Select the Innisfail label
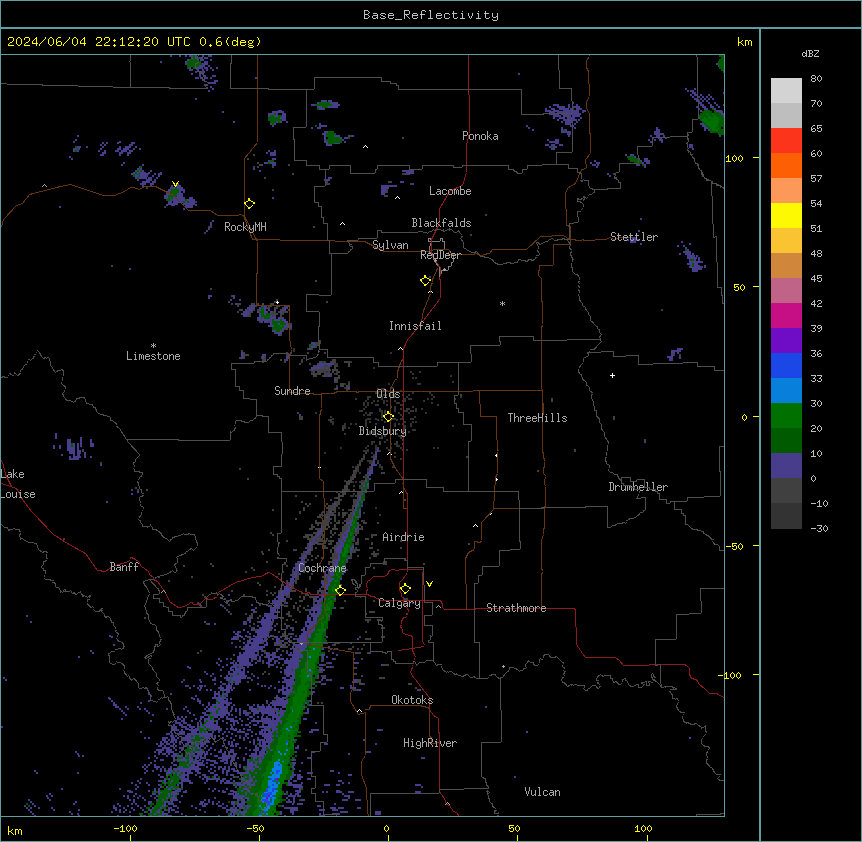 [x=415, y=326]
